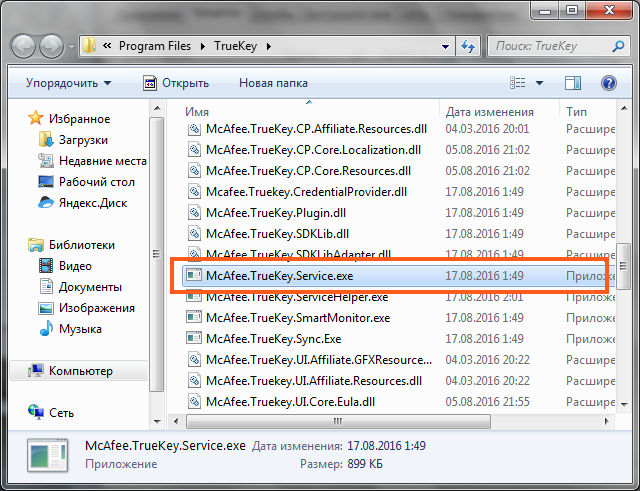Image resolution: width=640 pixels, height=491 pixels.
Task: Refresh the folder with the refresh button
Action: [468, 46]
